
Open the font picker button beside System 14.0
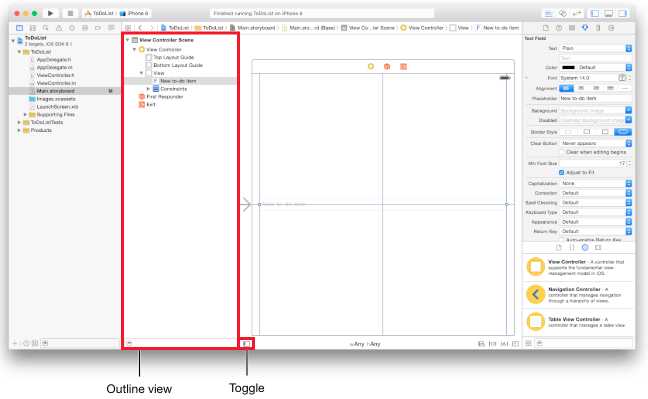[622, 78]
